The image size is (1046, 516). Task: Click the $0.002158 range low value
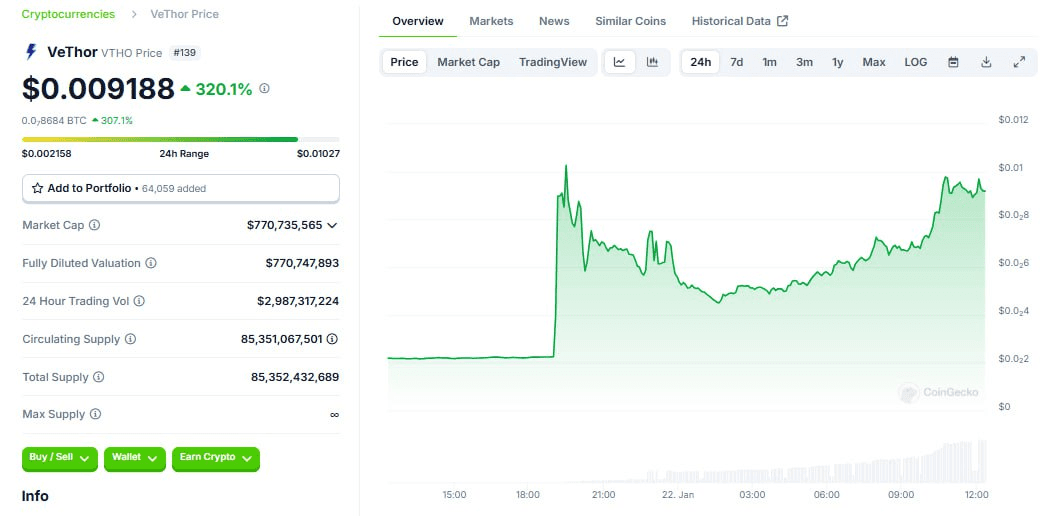[47, 154]
